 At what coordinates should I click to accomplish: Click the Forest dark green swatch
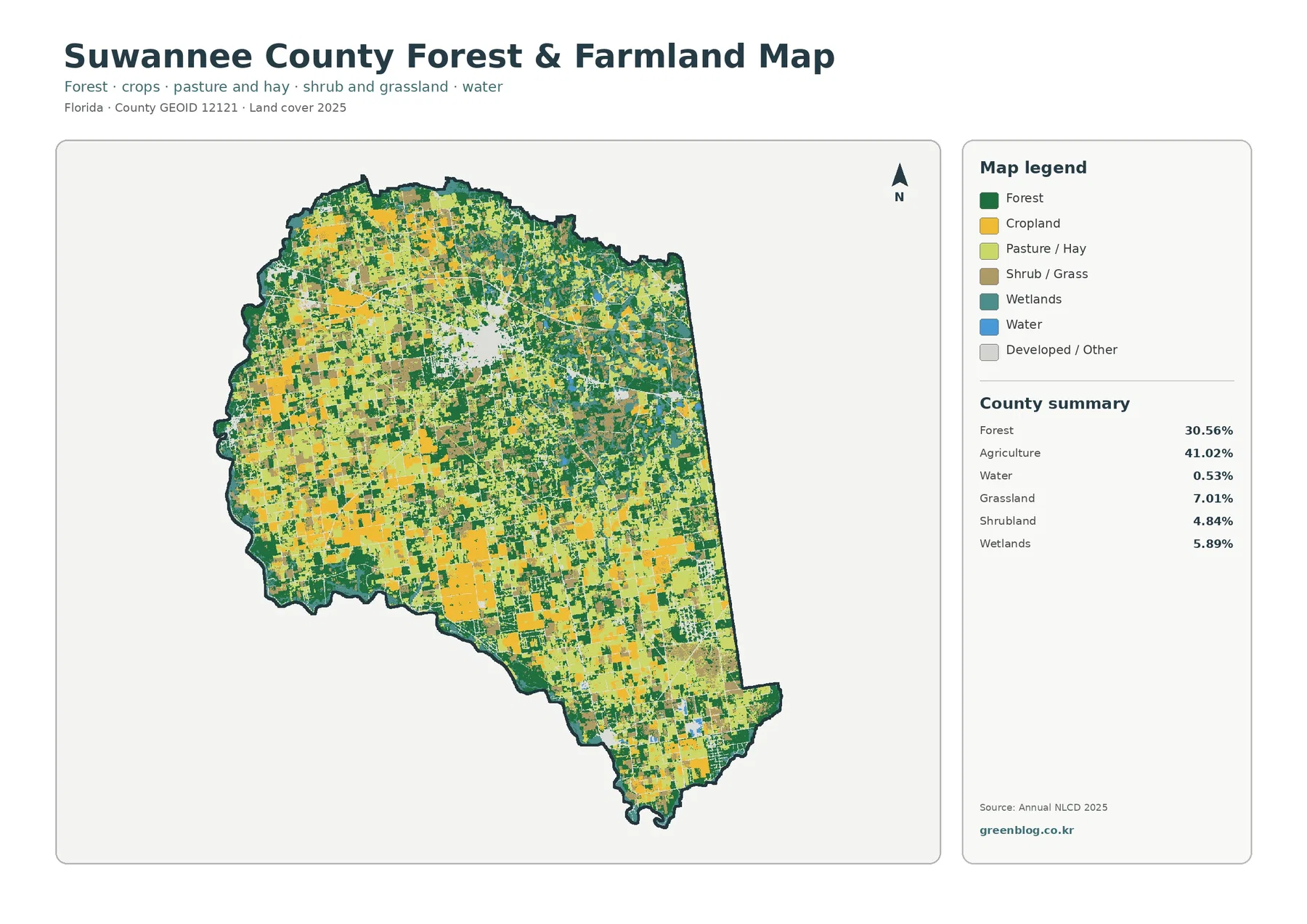pos(989,200)
